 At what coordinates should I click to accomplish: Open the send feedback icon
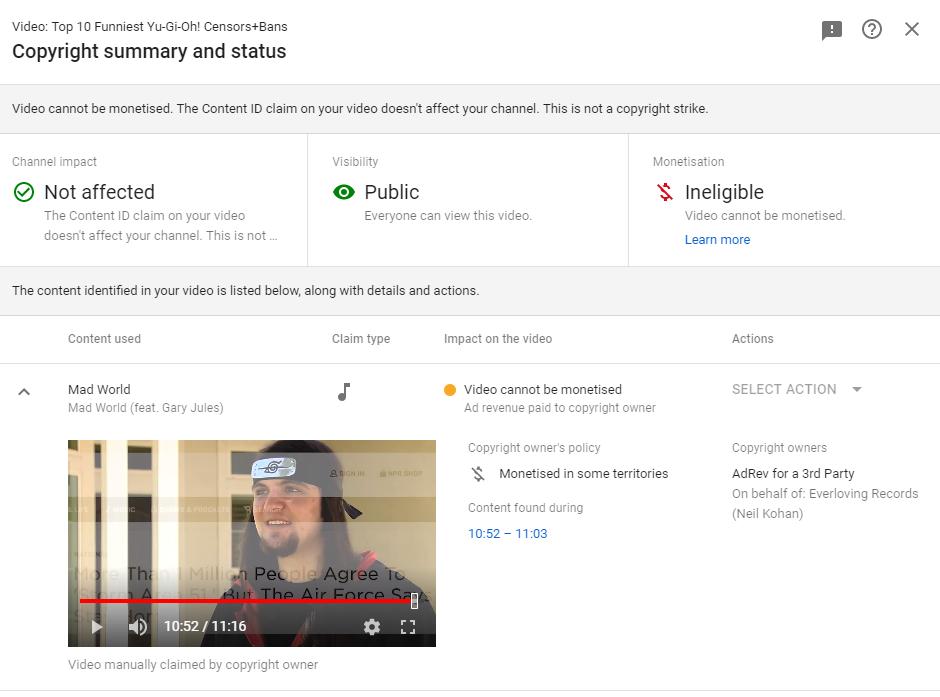point(831,29)
